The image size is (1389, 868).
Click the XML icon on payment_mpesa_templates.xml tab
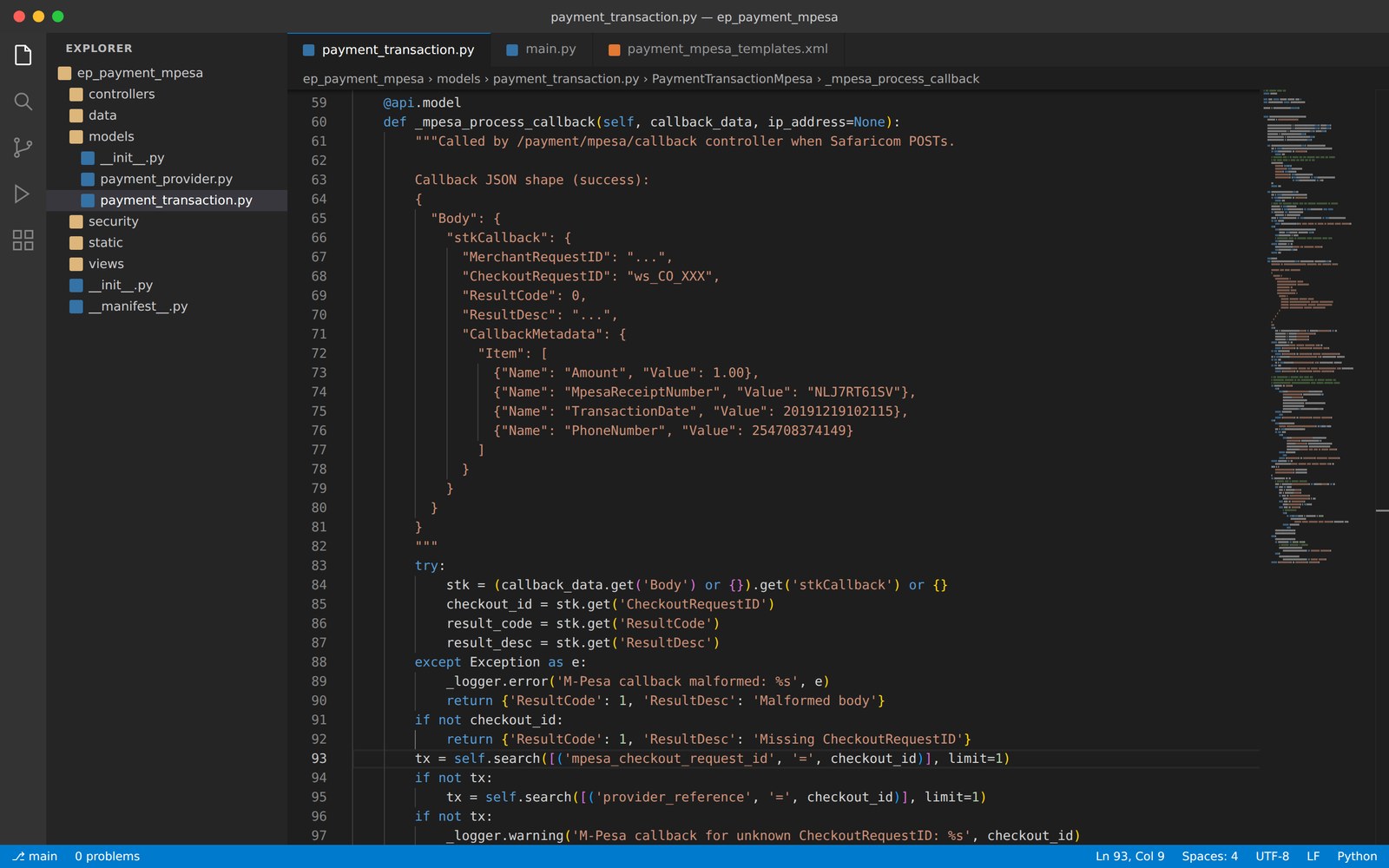coord(615,49)
